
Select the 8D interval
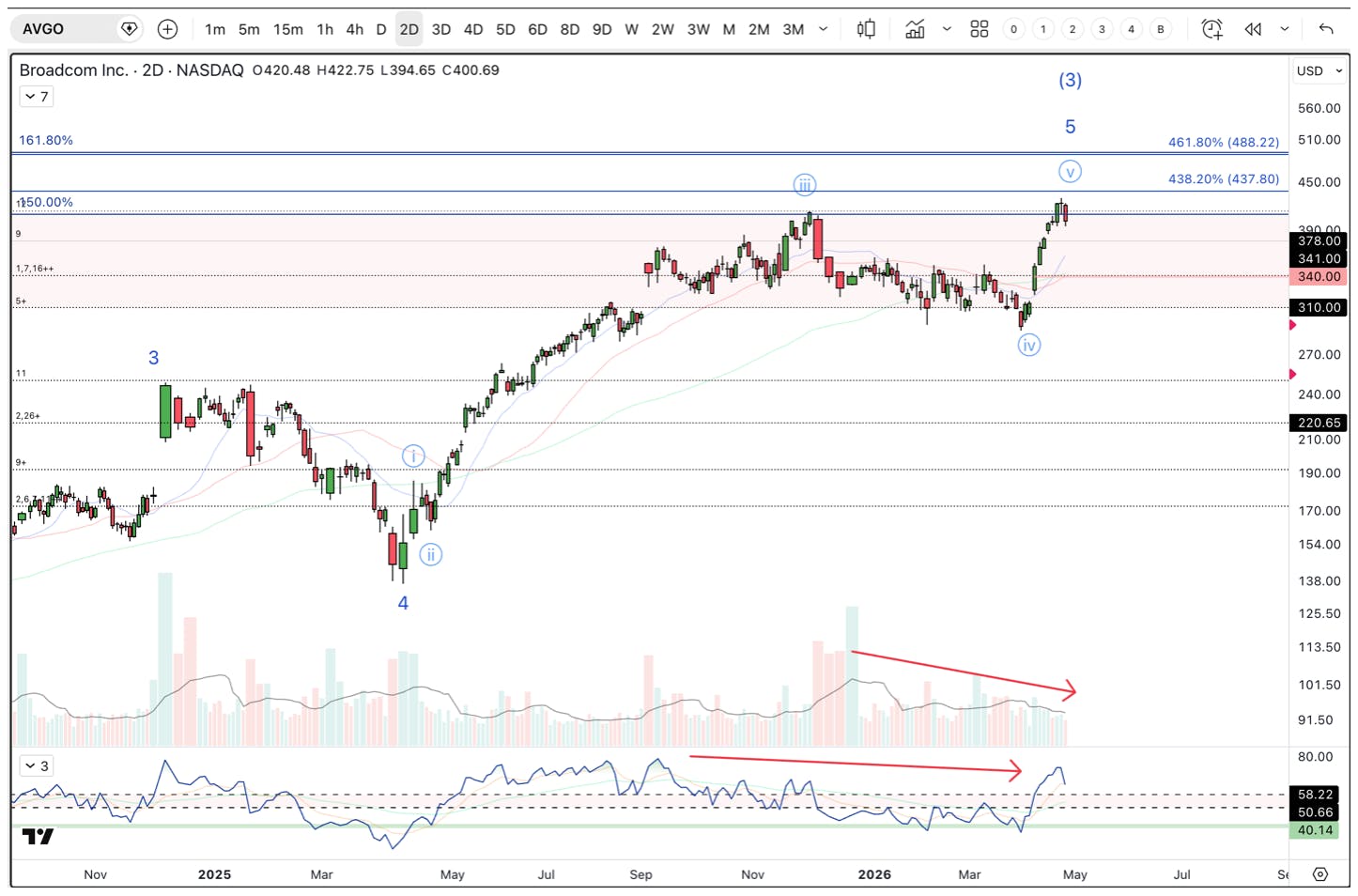tap(569, 29)
